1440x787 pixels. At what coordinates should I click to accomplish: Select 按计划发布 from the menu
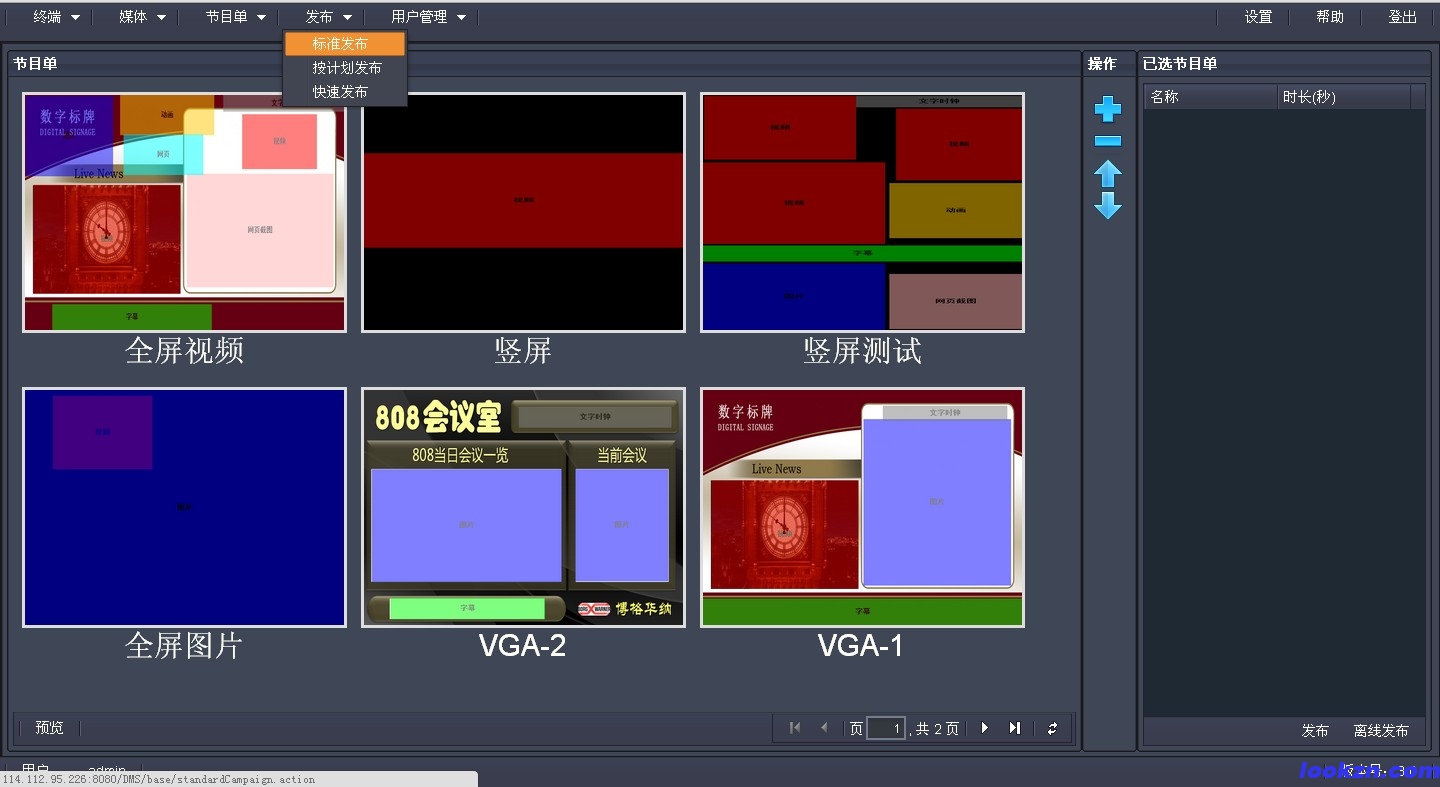[x=346, y=68]
